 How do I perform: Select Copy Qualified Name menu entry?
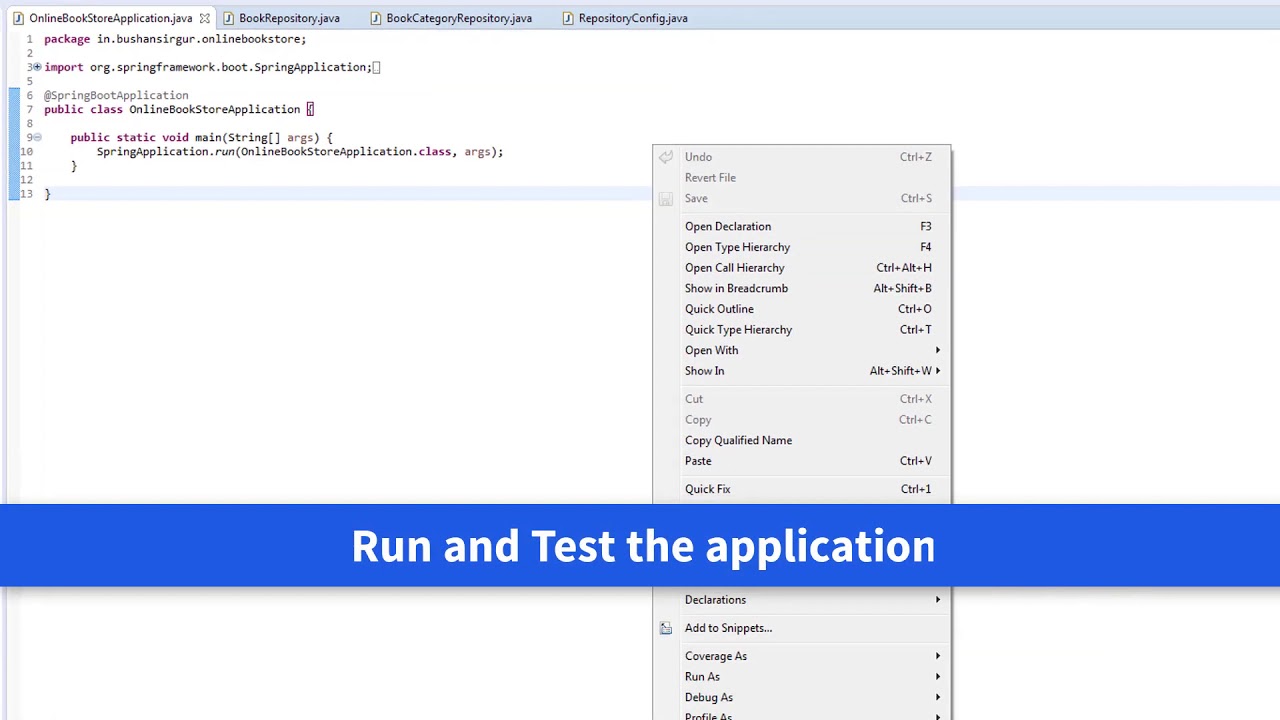(x=802, y=440)
